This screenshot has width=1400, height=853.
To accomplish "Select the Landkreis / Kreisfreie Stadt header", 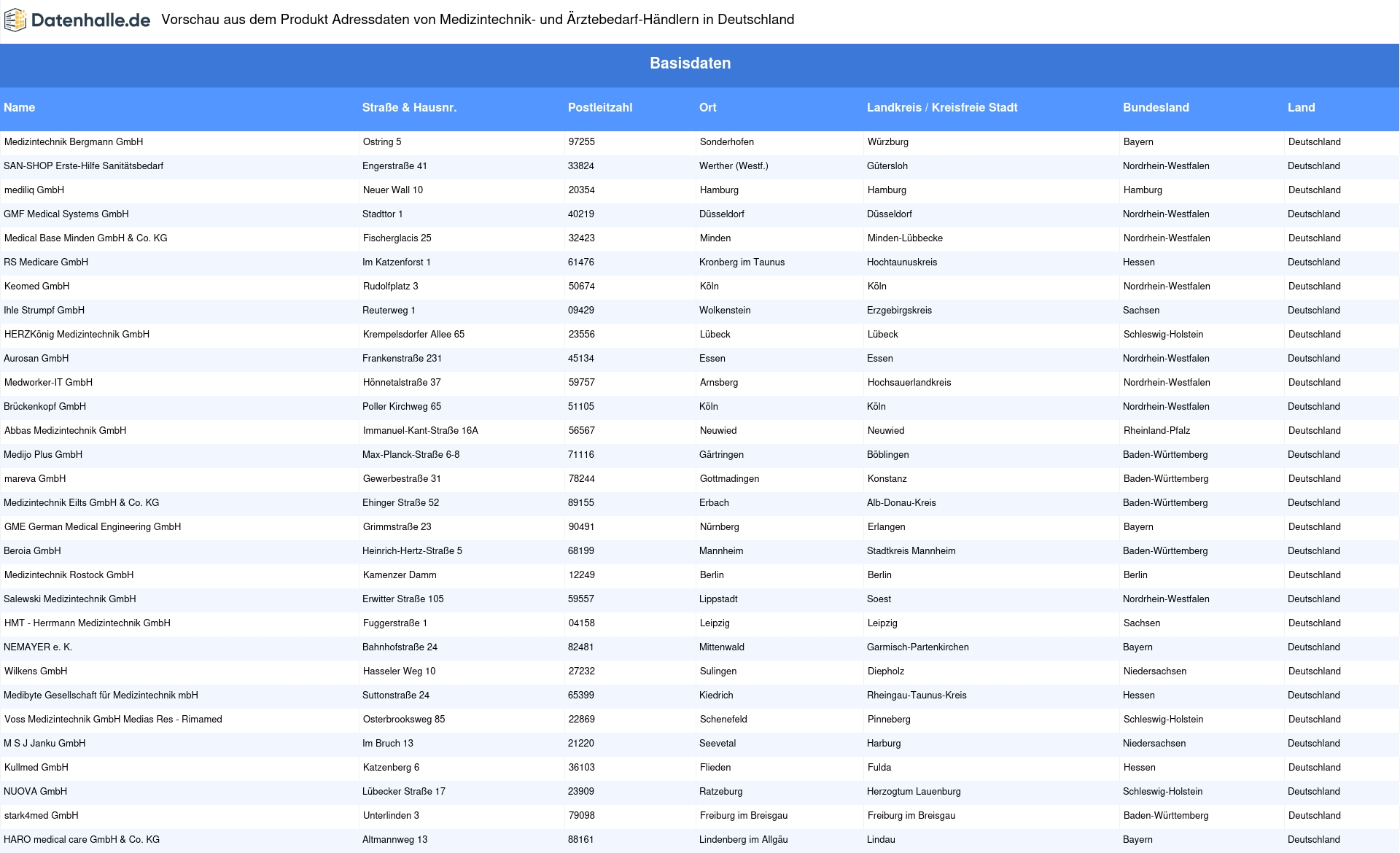I will click(942, 108).
